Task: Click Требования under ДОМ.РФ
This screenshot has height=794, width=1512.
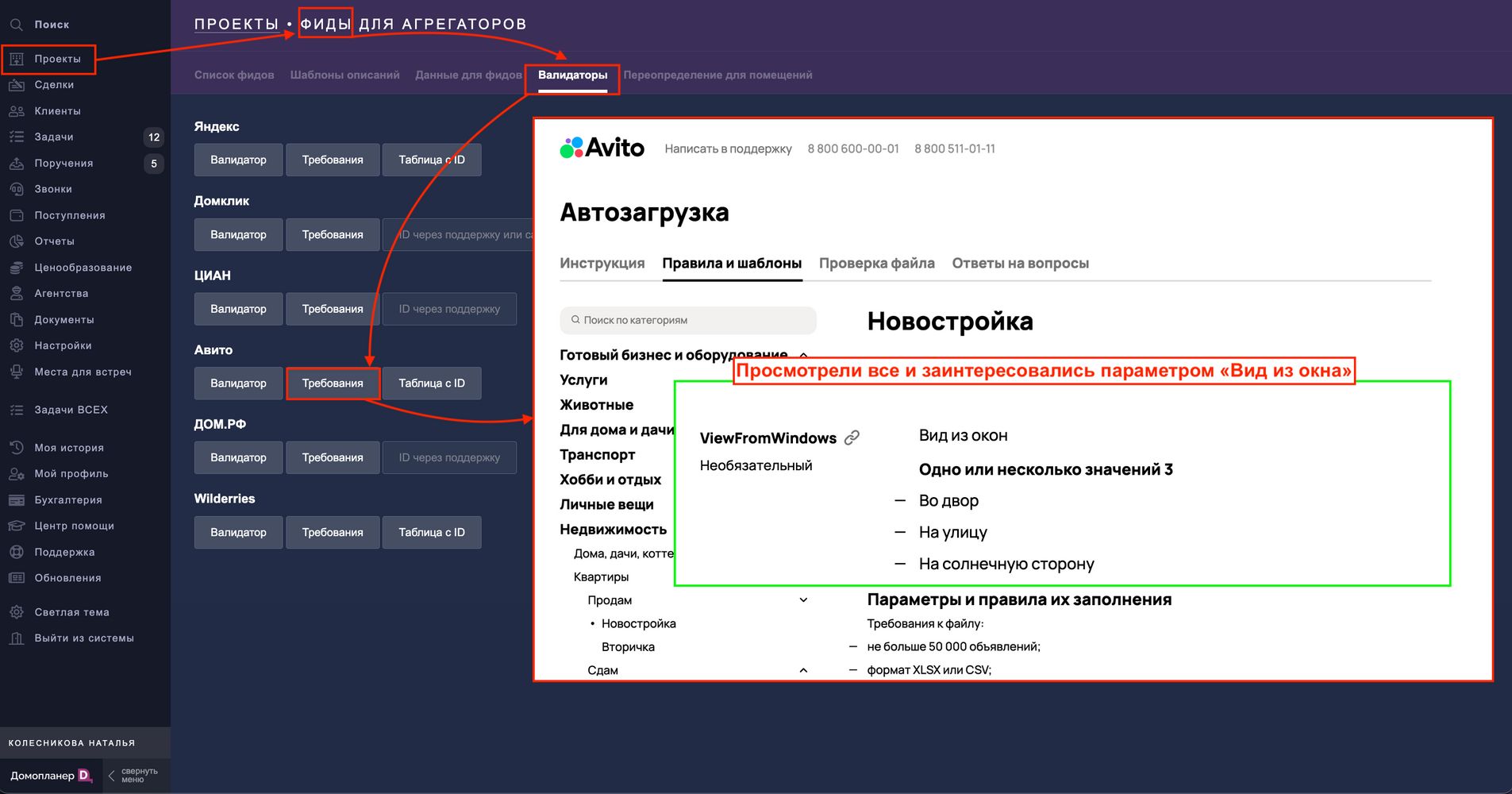Action: coord(333,457)
